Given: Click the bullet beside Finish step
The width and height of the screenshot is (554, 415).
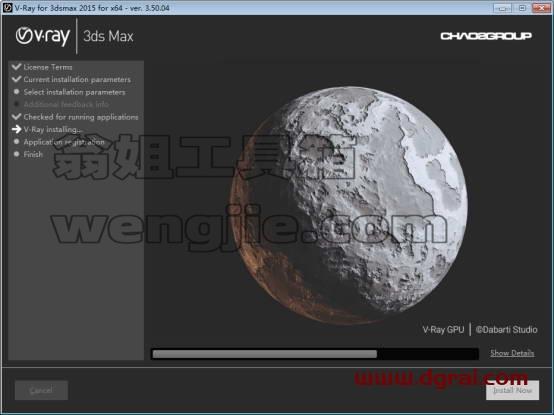Looking at the screenshot, I should (x=16, y=154).
